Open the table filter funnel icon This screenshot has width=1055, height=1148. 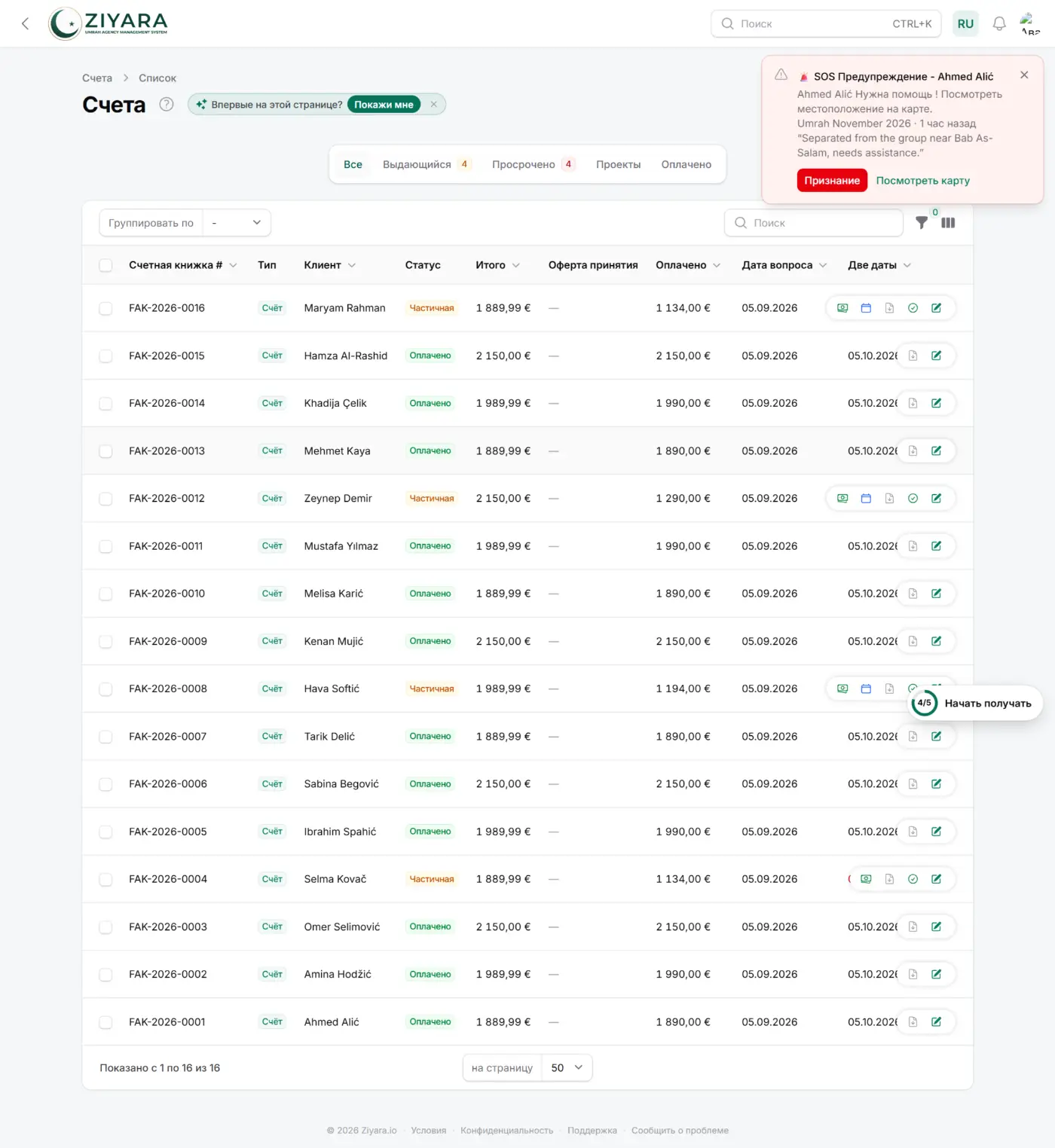pos(922,222)
